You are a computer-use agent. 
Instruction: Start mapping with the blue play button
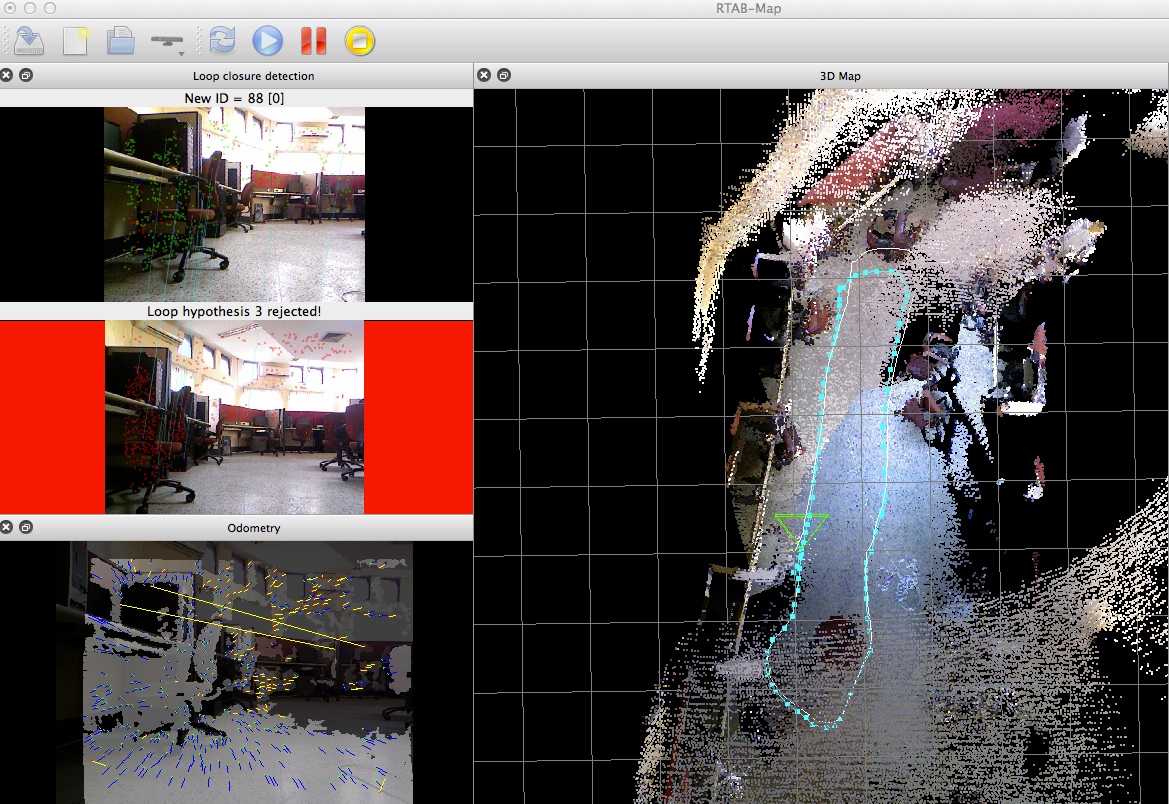(x=267, y=41)
